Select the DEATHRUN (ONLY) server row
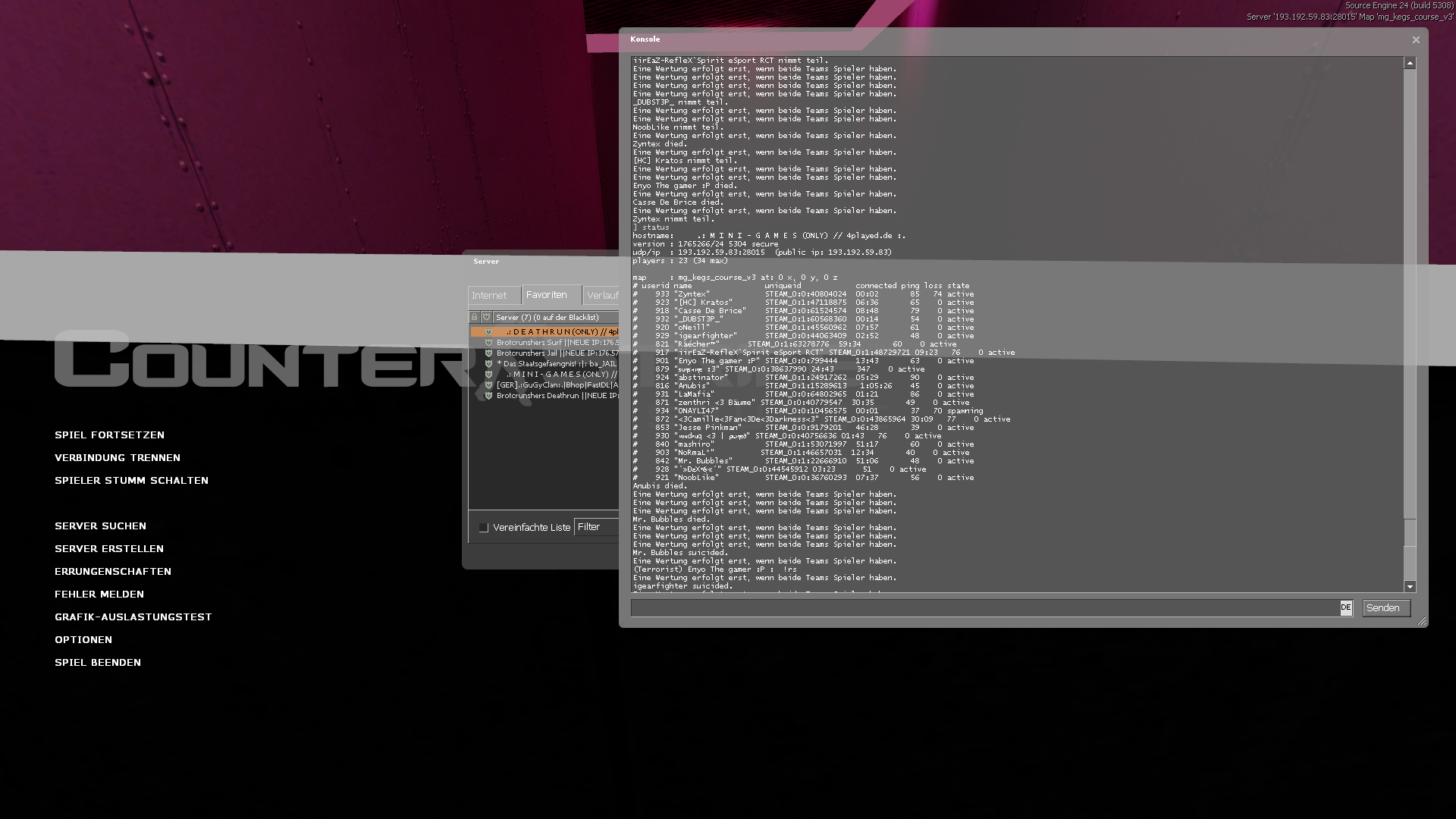 click(x=544, y=332)
